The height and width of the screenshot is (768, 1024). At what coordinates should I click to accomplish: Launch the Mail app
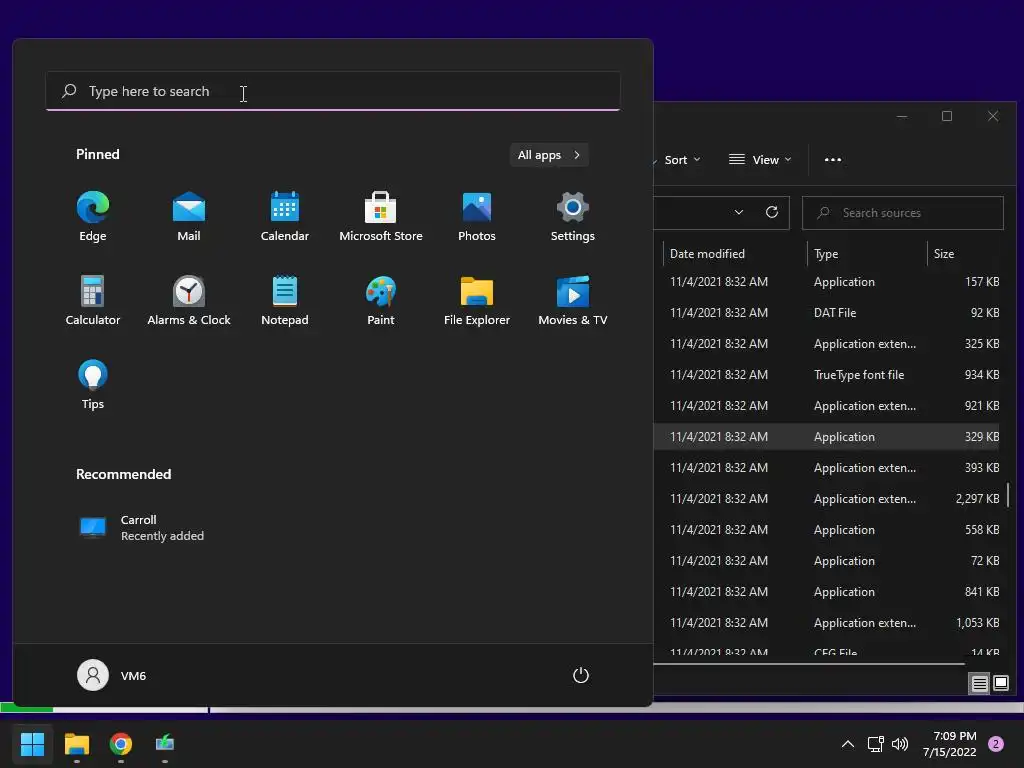(189, 216)
